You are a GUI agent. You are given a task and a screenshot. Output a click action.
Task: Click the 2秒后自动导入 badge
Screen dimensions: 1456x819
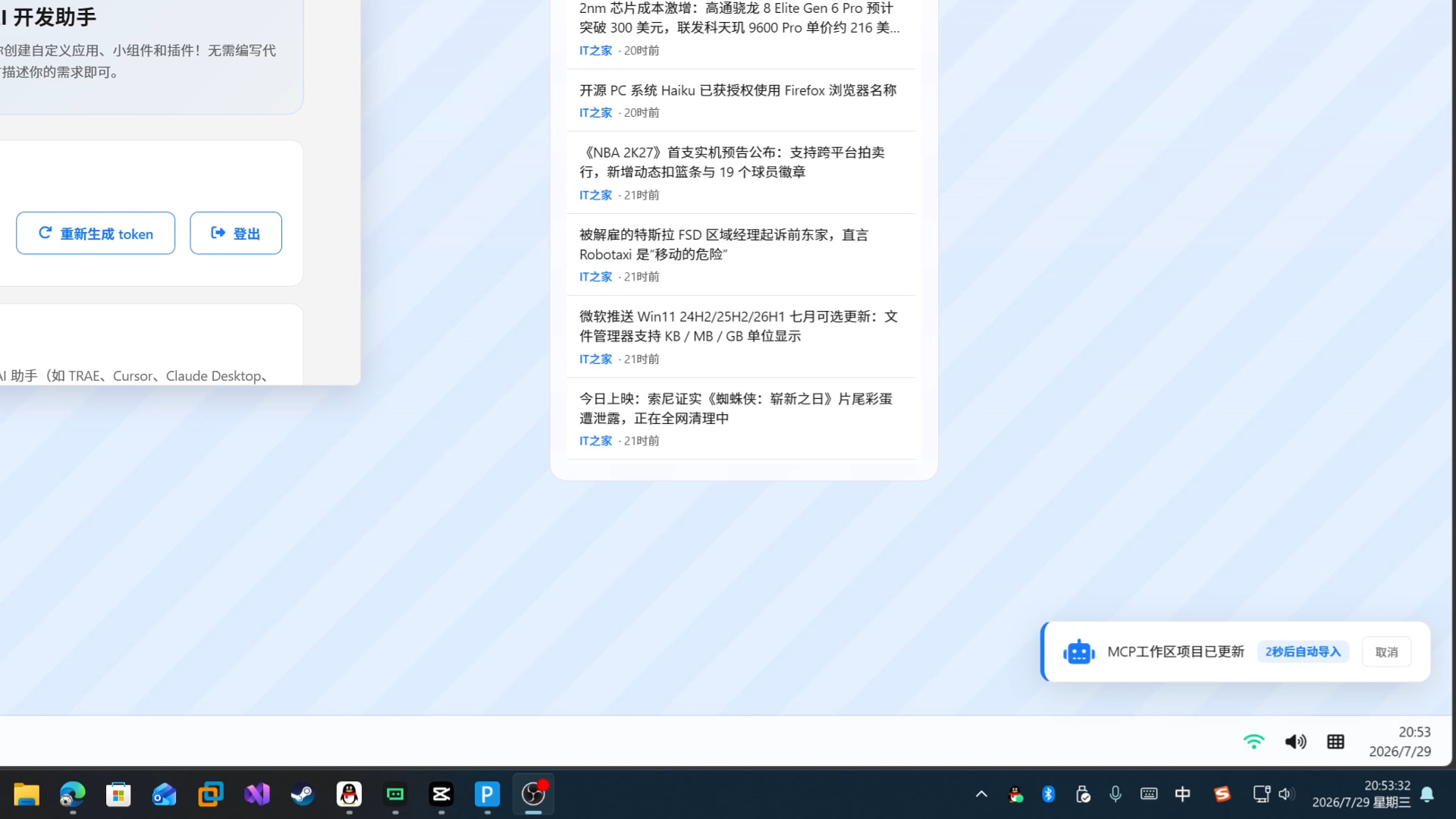pyautogui.click(x=1303, y=652)
